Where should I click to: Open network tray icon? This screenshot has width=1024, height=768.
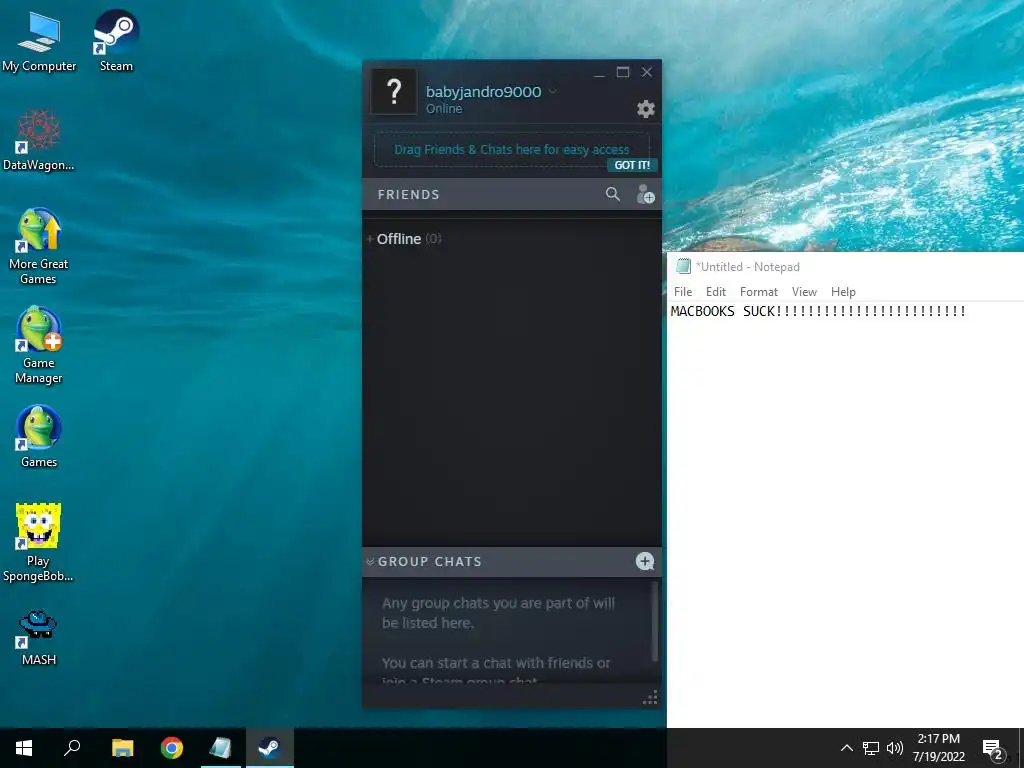click(871, 748)
